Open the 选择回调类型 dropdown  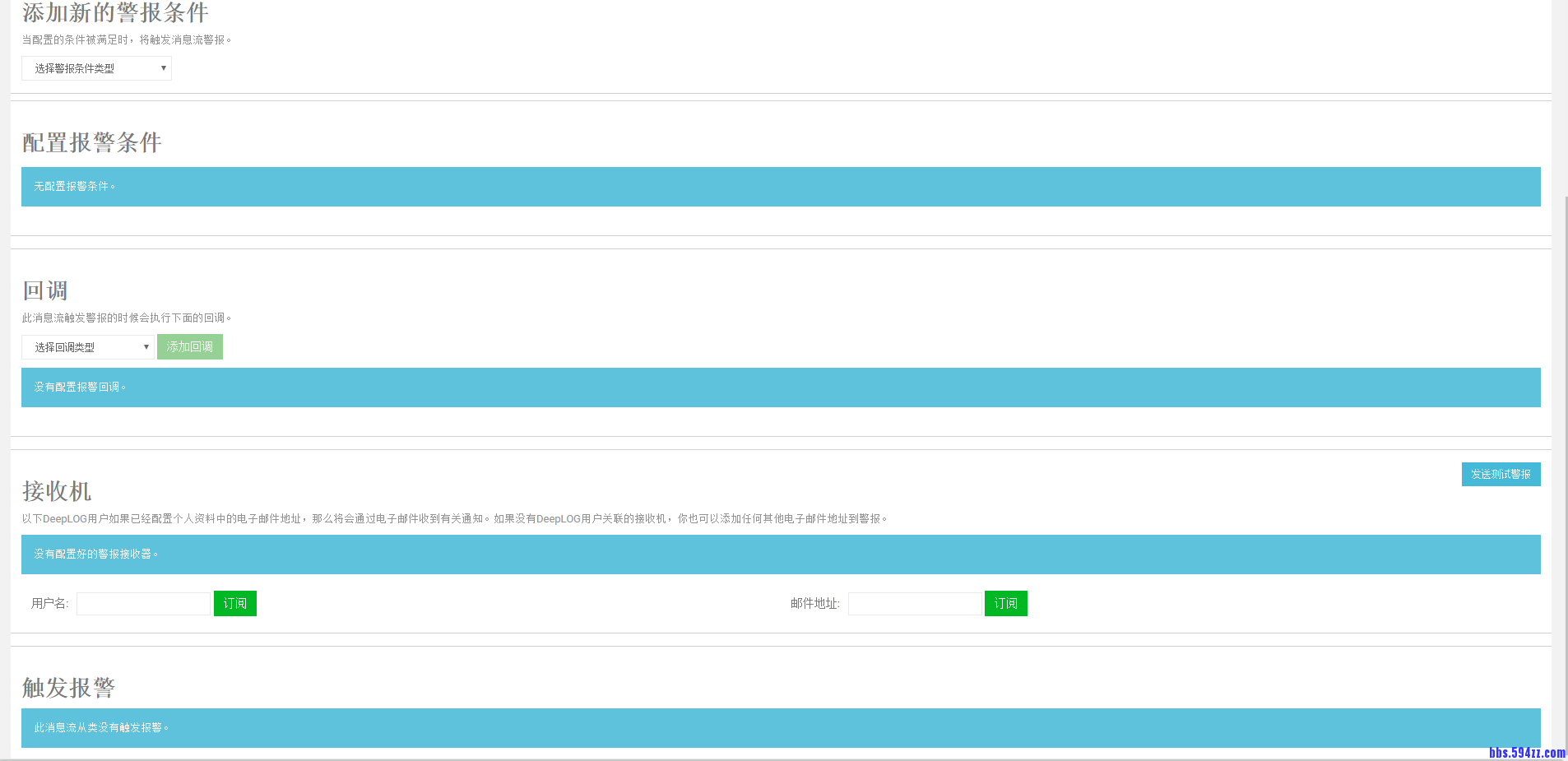[x=86, y=346]
